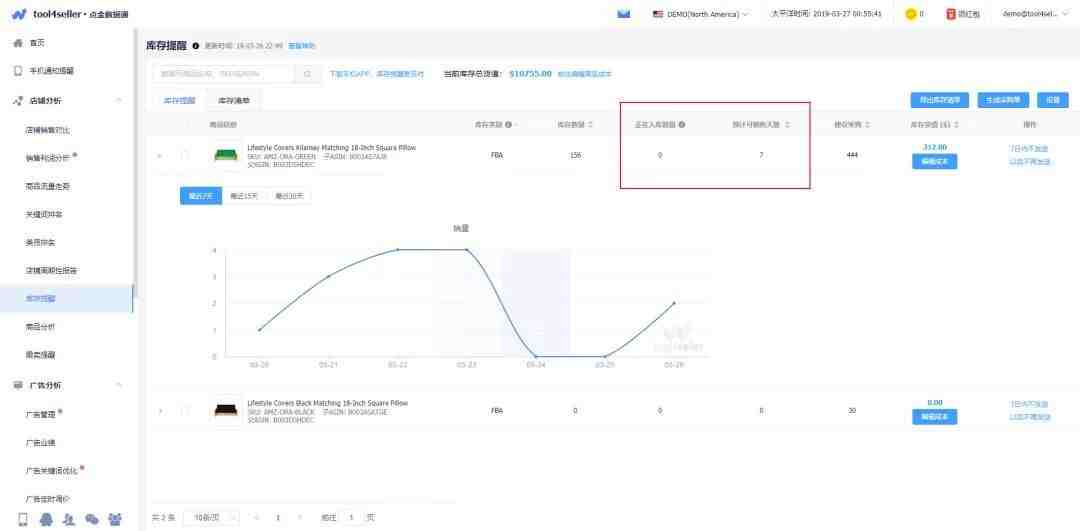Image resolution: width=1080 pixels, height=531 pixels.
Task: Click info icon next to 库存类型 column
Action: point(508,125)
